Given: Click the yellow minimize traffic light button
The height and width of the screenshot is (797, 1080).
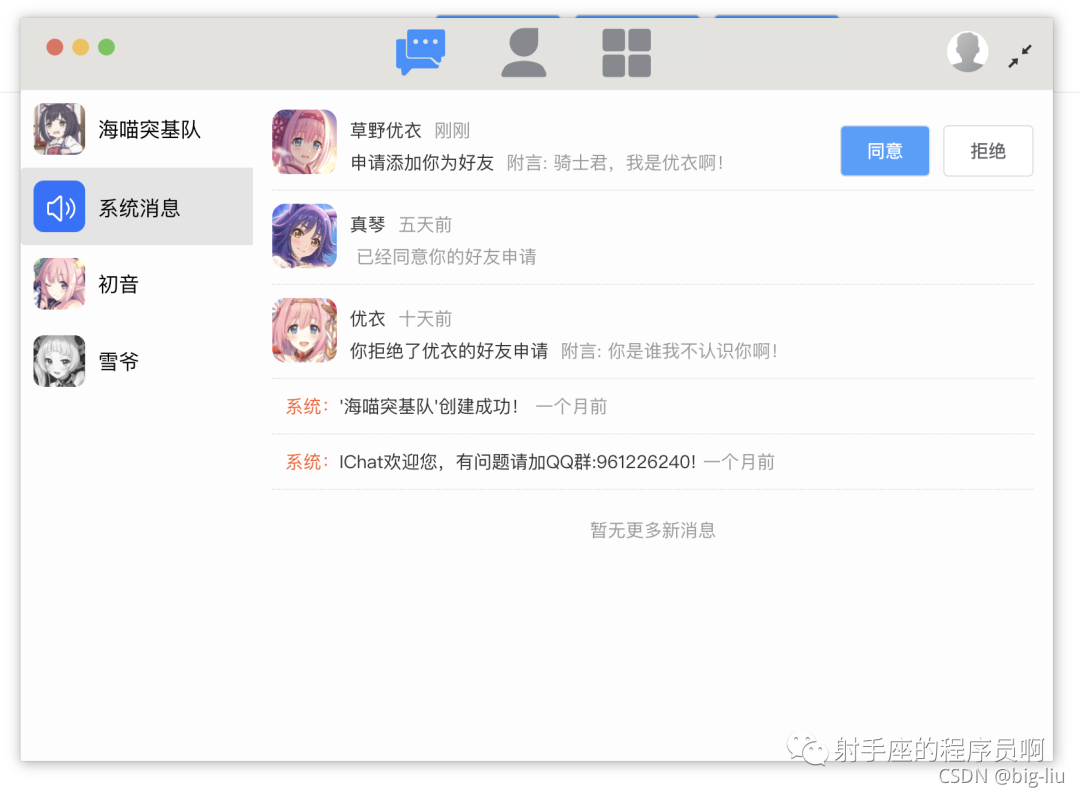Looking at the screenshot, I should [x=80, y=46].
